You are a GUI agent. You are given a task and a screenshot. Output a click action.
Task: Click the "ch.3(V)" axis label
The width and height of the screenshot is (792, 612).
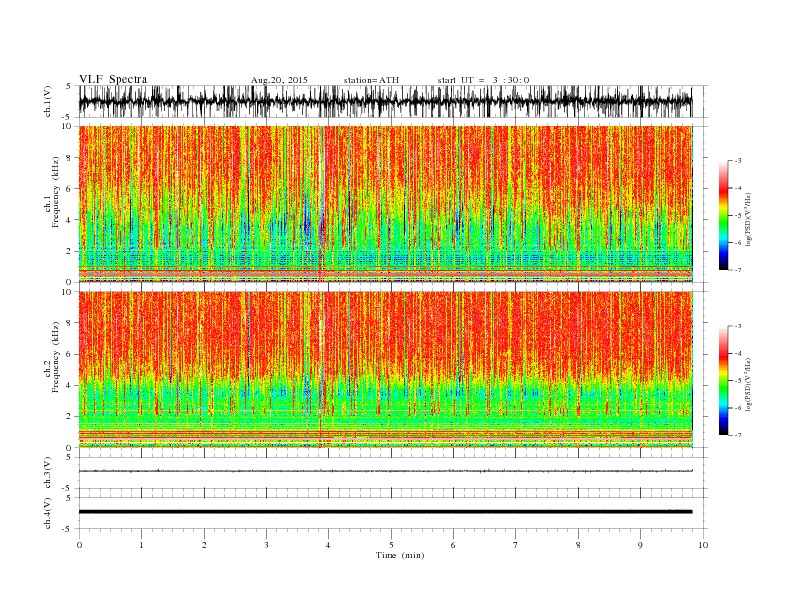point(48,473)
